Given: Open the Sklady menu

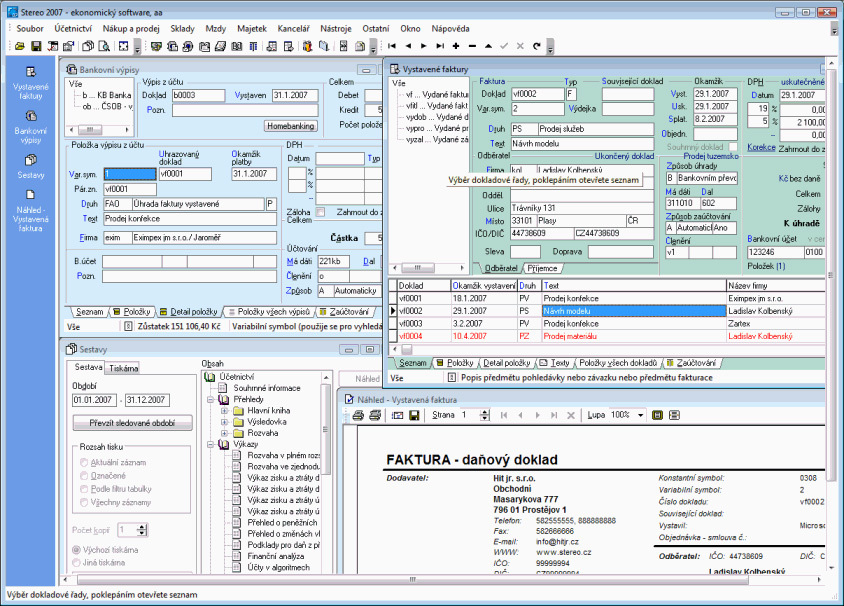Looking at the screenshot, I should (183, 29).
